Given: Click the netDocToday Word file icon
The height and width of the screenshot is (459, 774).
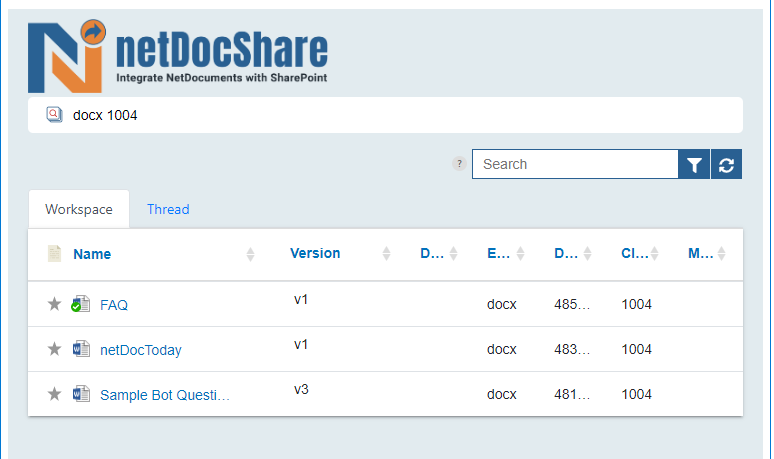Looking at the screenshot, I should pos(81,349).
